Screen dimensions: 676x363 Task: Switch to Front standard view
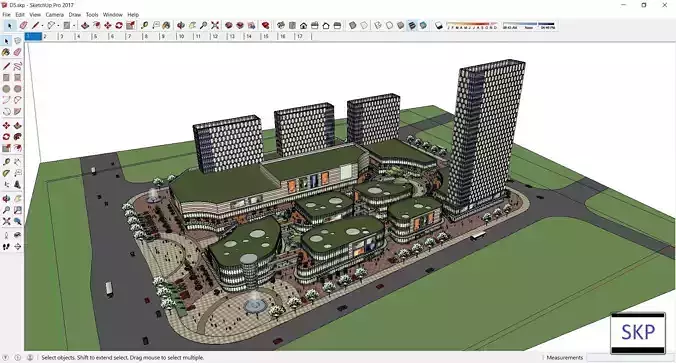point(304,26)
